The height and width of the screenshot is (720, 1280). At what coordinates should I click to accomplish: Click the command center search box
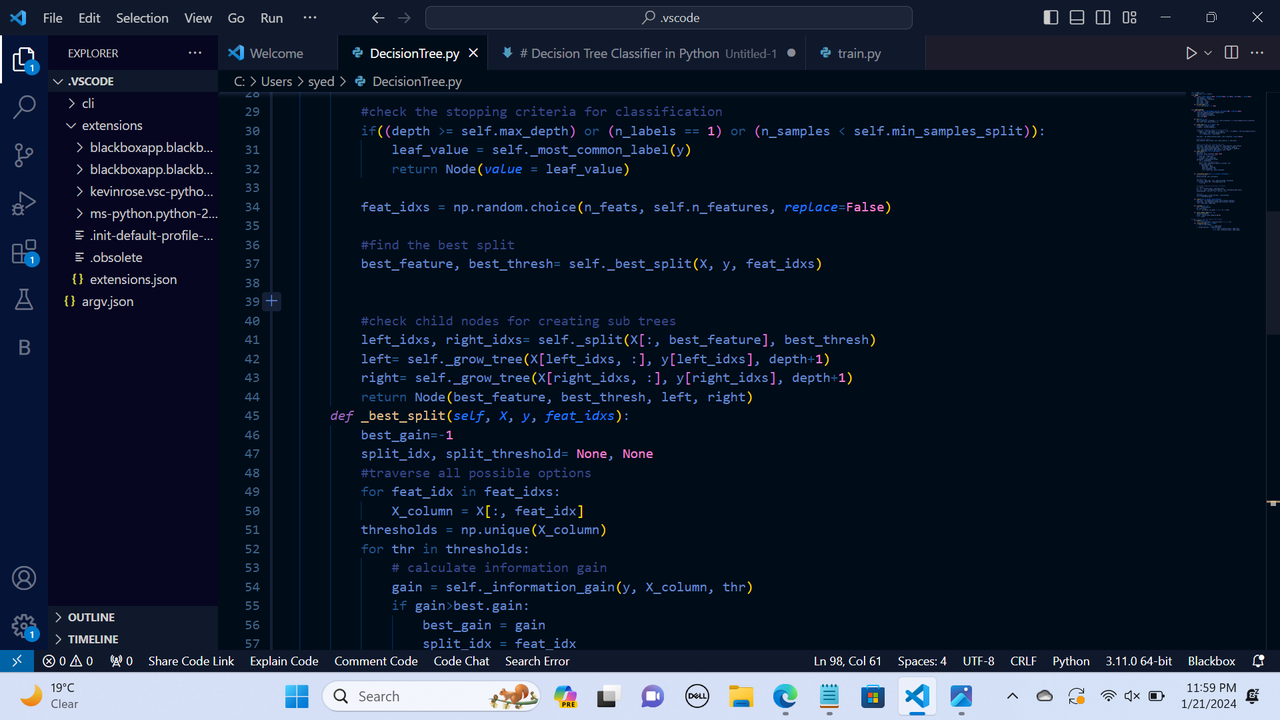(669, 18)
